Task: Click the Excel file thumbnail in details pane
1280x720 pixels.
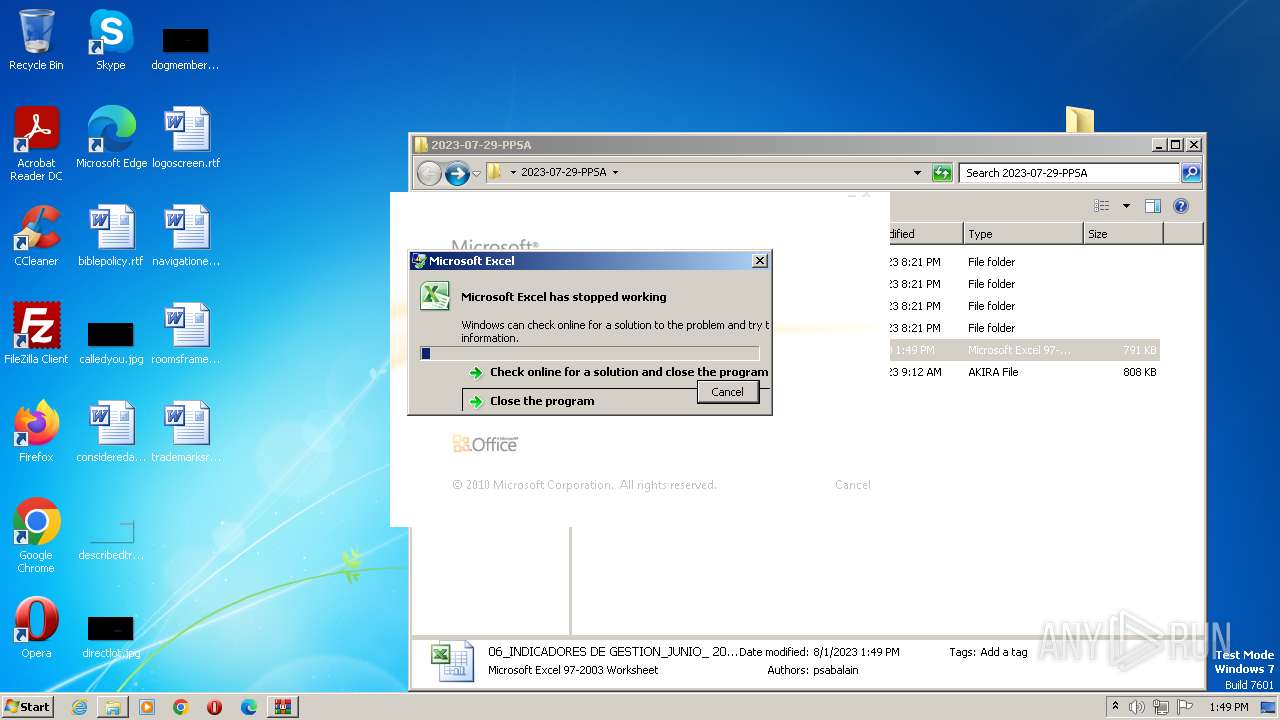Action: (451, 662)
